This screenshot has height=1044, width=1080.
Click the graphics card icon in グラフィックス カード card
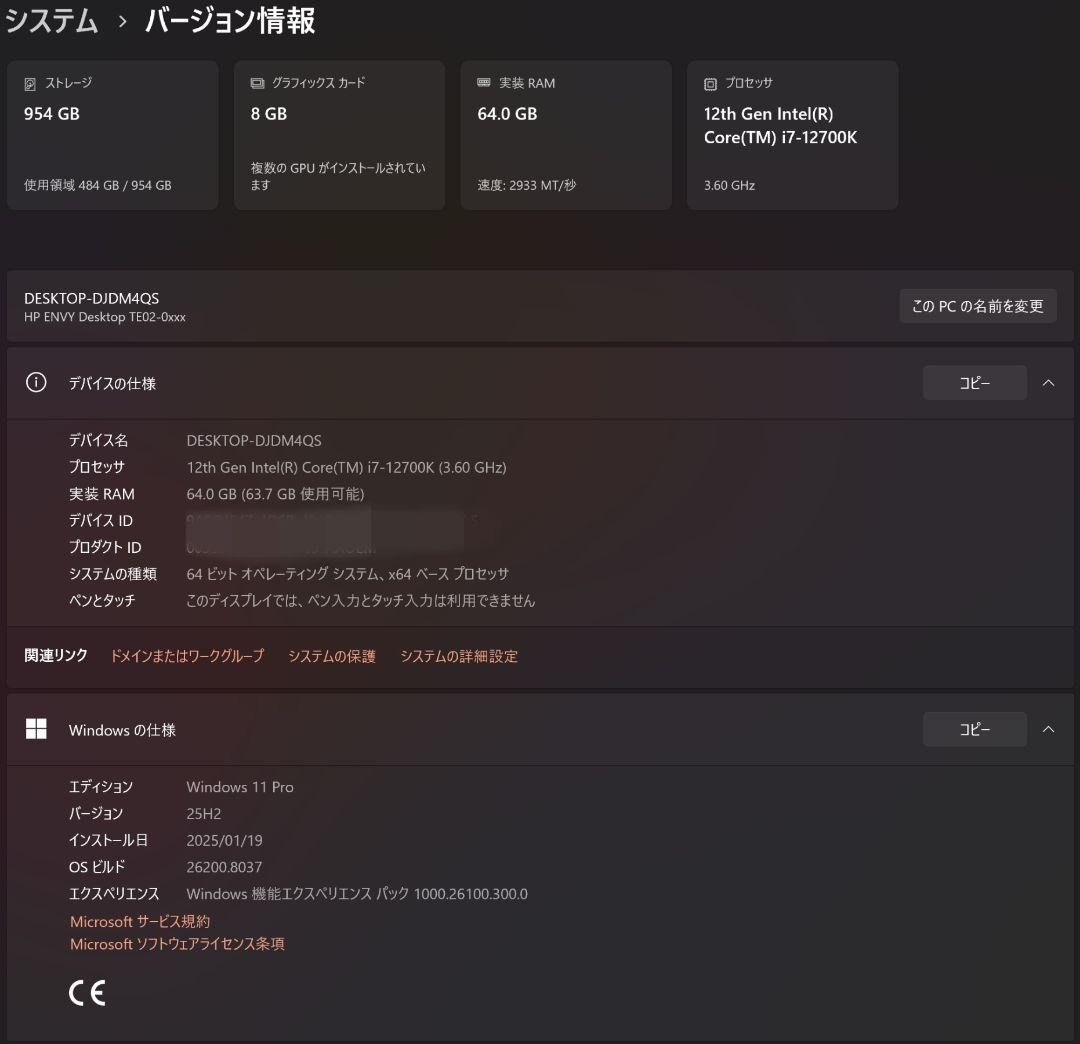tap(257, 83)
